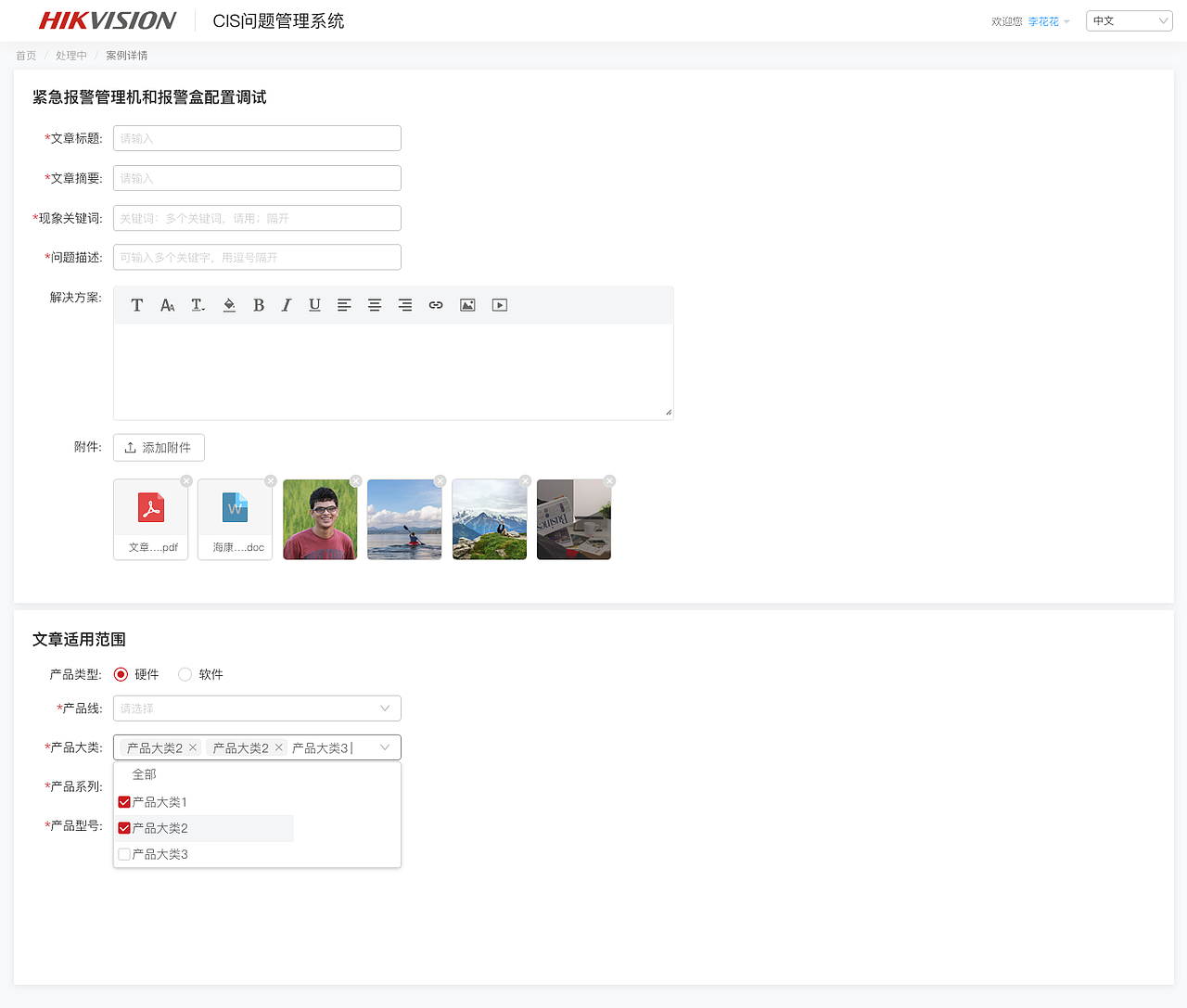Screen dimensions: 1187x1008
Task: Open the text highlight color picker
Action: (x=229, y=304)
